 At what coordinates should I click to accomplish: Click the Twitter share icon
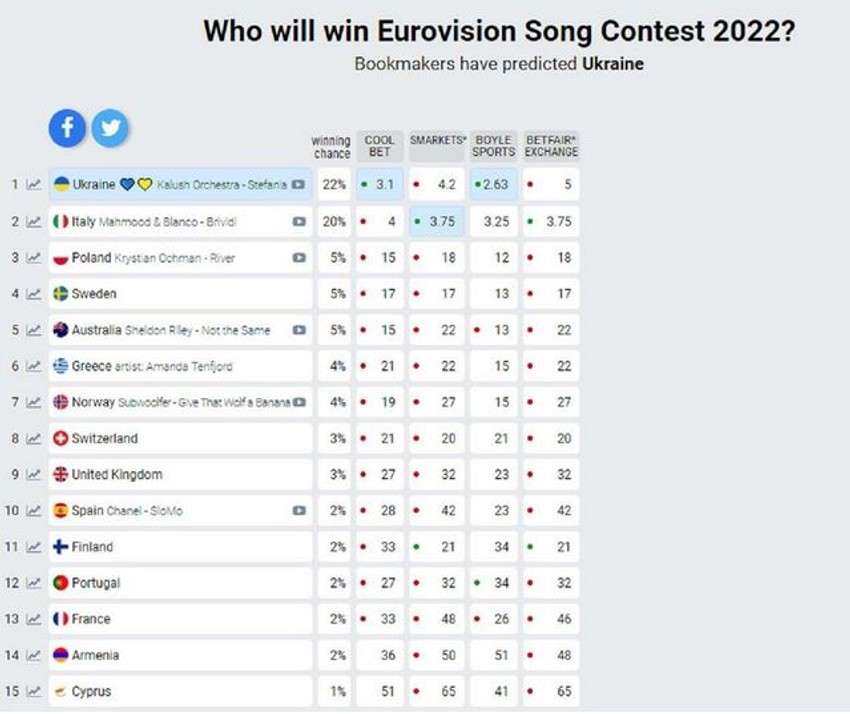point(110,128)
